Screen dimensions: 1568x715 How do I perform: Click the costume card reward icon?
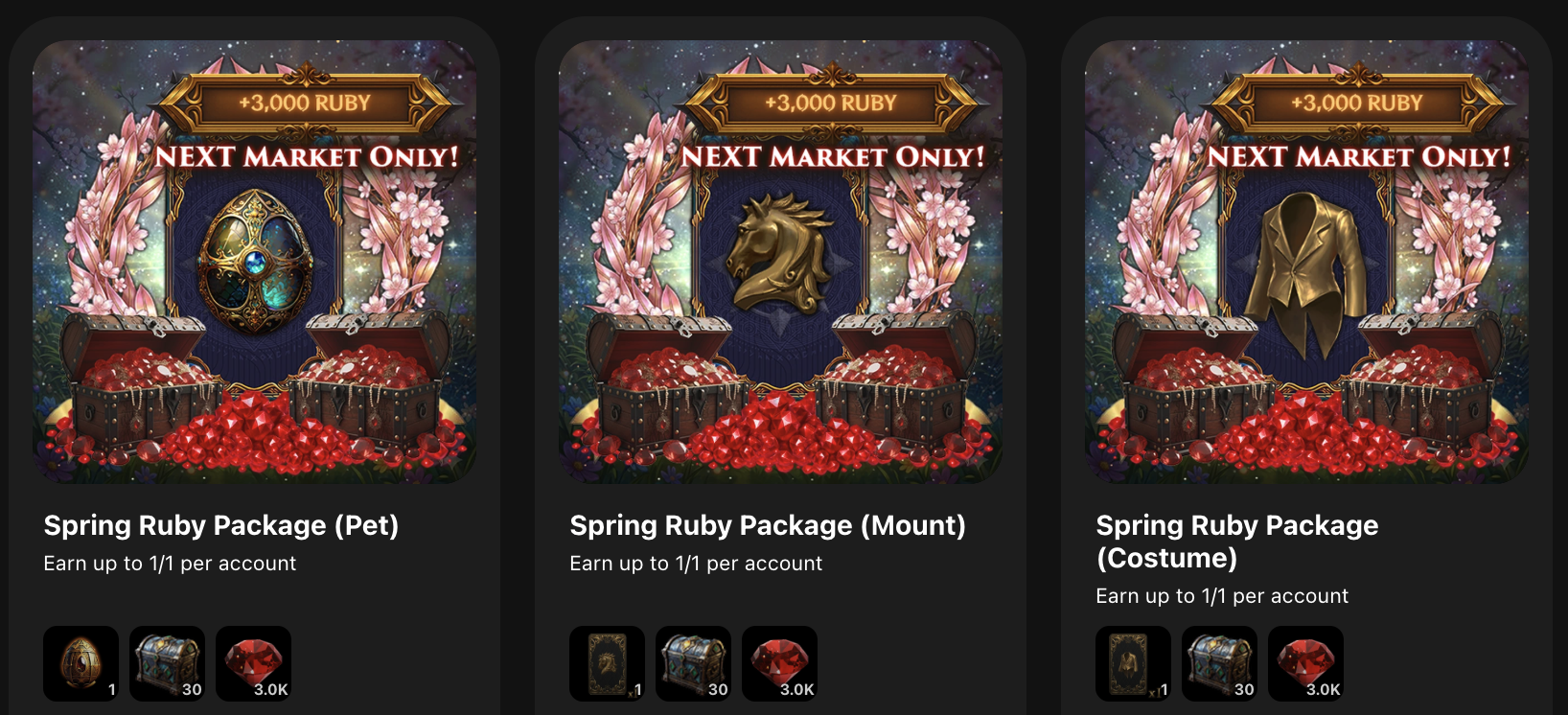click(x=1134, y=663)
